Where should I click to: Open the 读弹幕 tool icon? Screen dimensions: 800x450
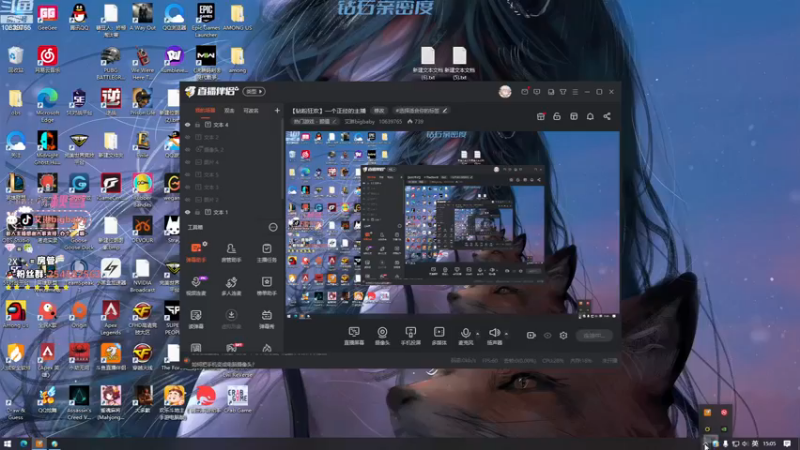pos(196,318)
